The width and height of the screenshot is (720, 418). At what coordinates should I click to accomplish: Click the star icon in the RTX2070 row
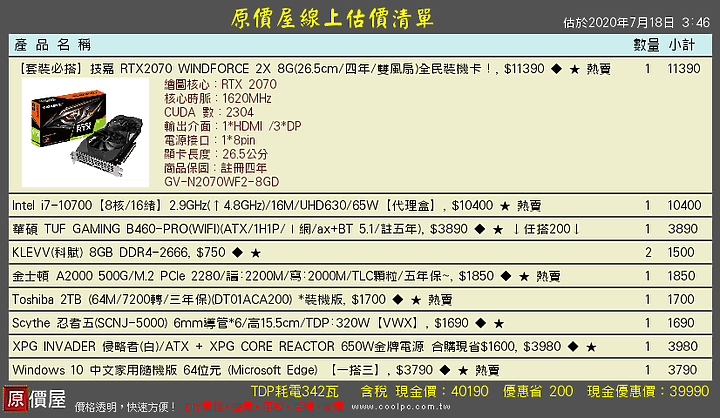574,70
